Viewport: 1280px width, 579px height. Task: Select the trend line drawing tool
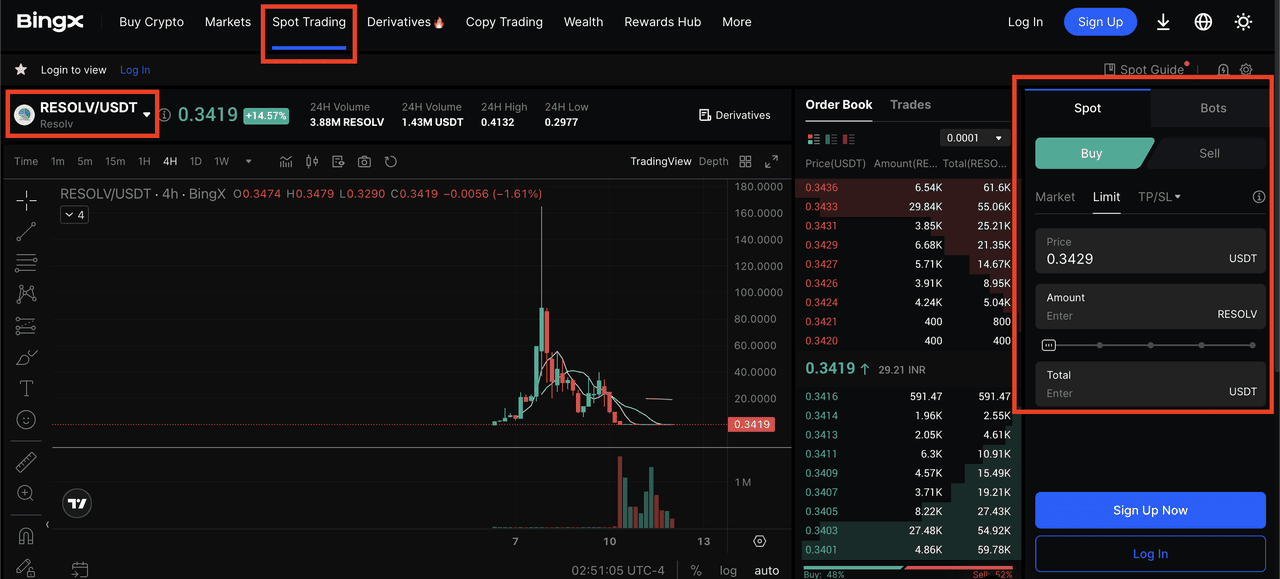pyautogui.click(x=26, y=232)
